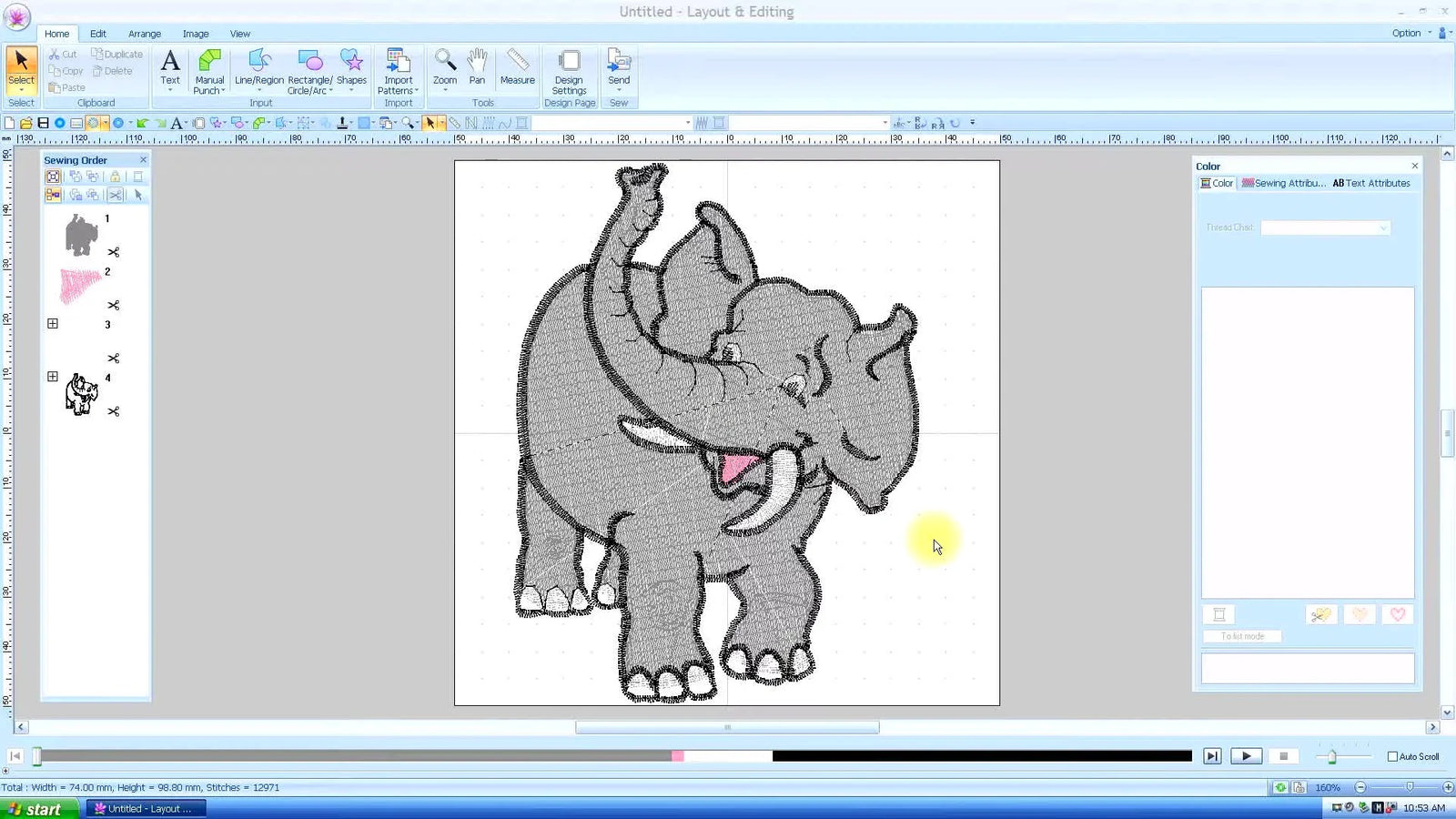The width and height of the screenshot is (1456, 819).
Task: Switch to the Sewing Attributes tab
Action: 1284,183
